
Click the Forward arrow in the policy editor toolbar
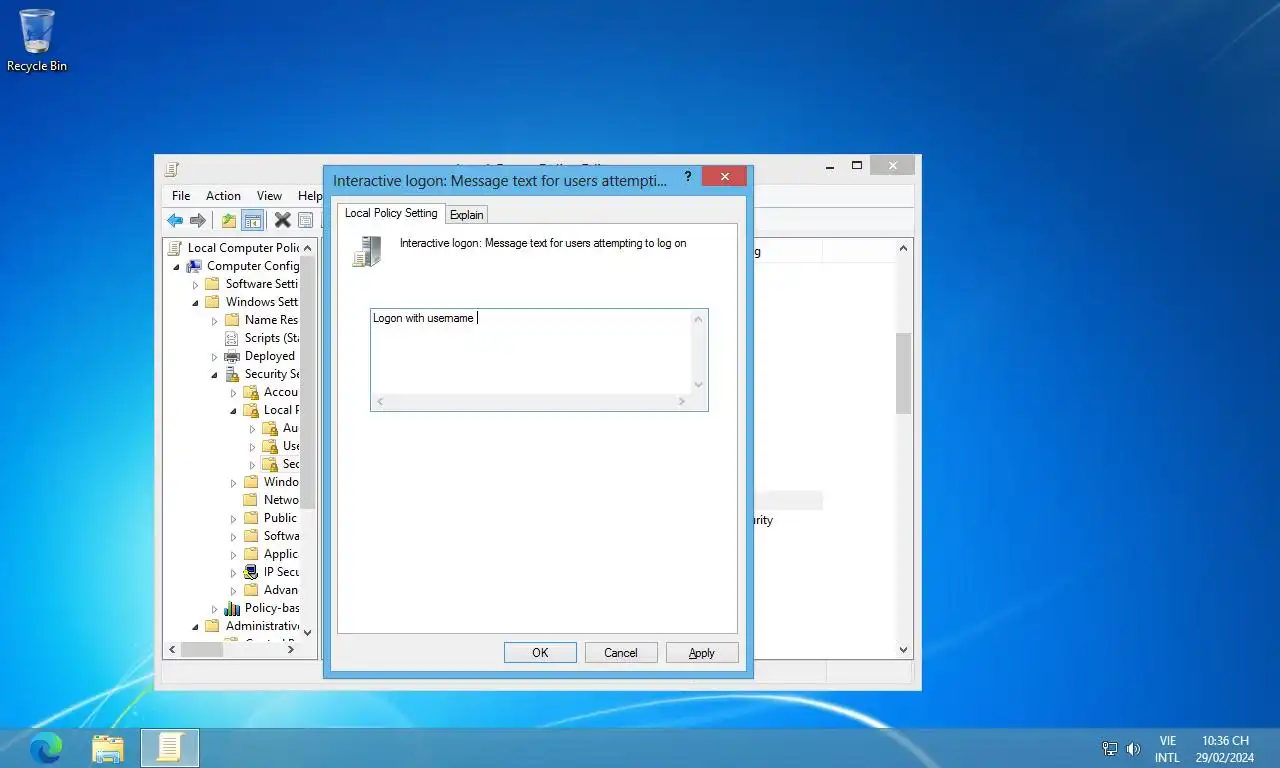[x=198, y=220]
